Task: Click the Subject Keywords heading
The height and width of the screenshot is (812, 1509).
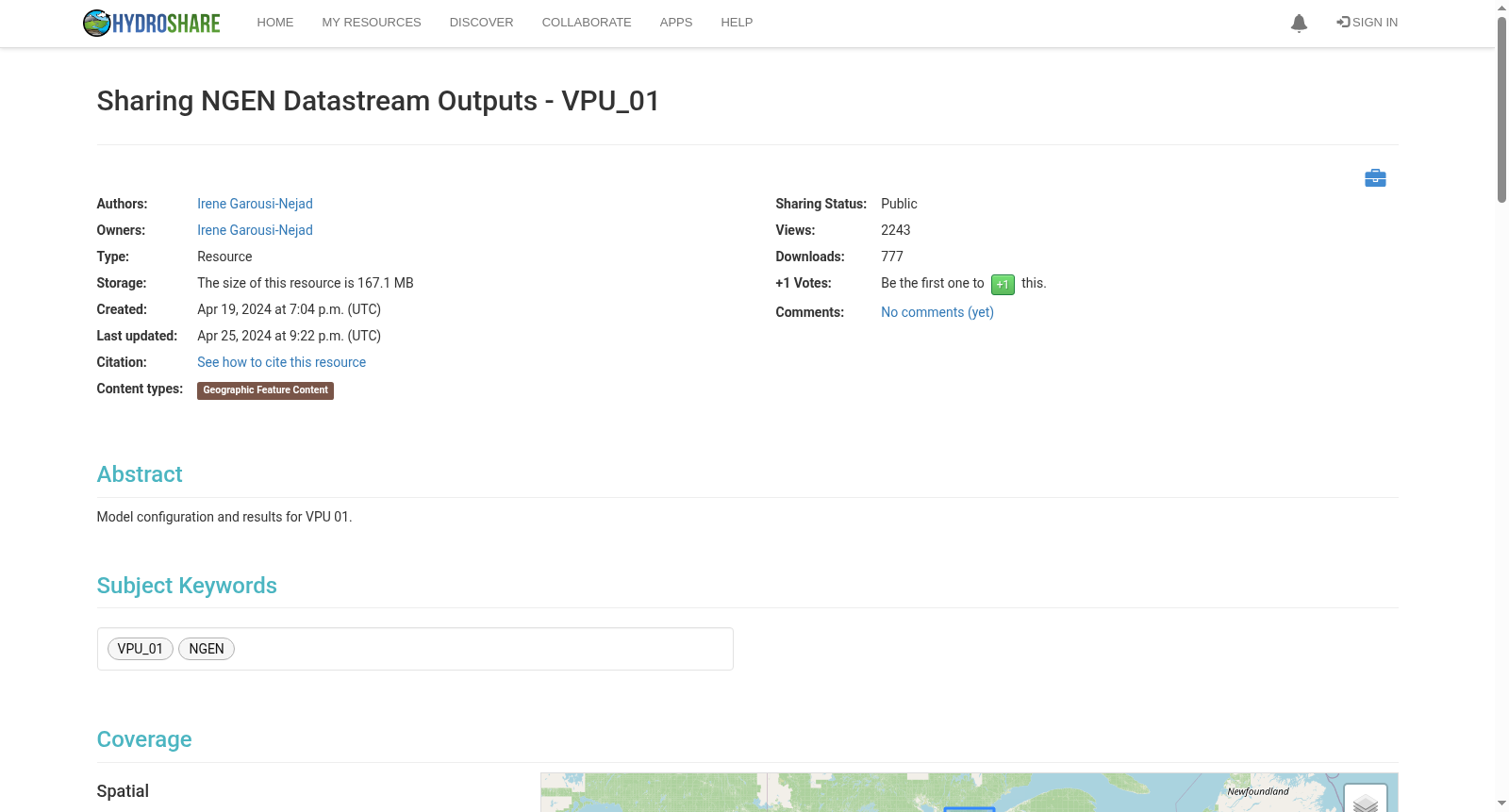Action: point(187,586)
